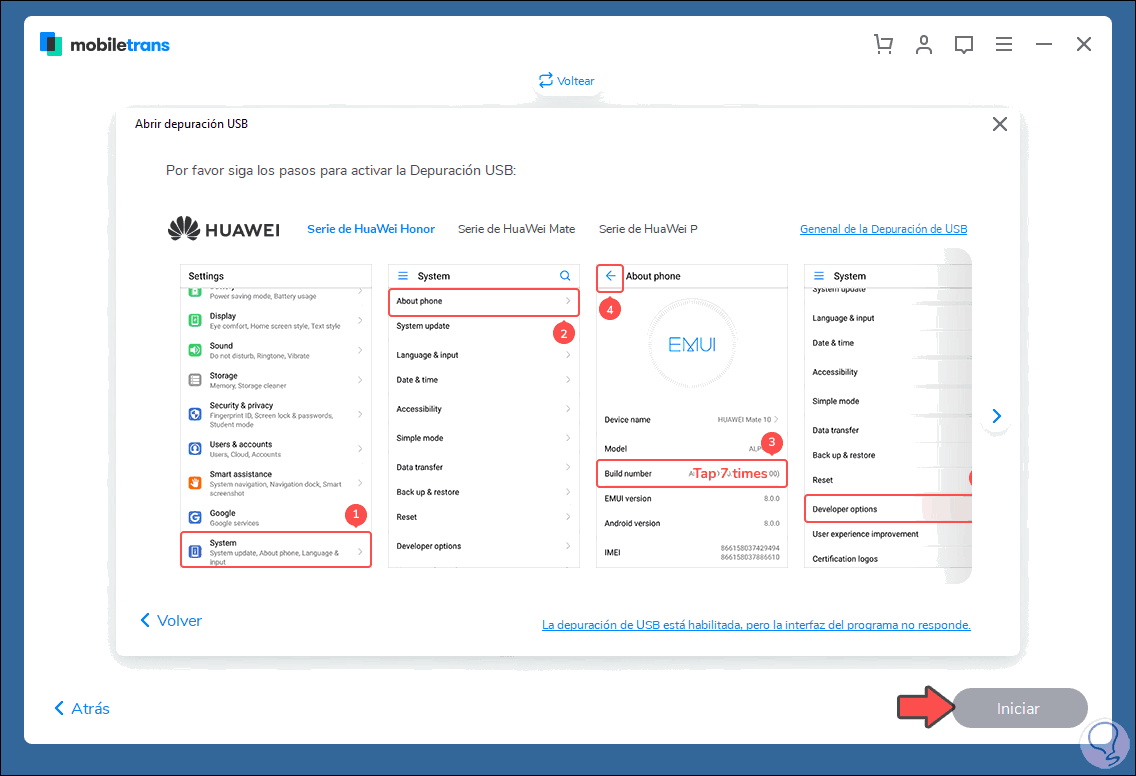Click 'Certification logos' in fourth screenshot
1136x776 pixels.
[845, 559]
